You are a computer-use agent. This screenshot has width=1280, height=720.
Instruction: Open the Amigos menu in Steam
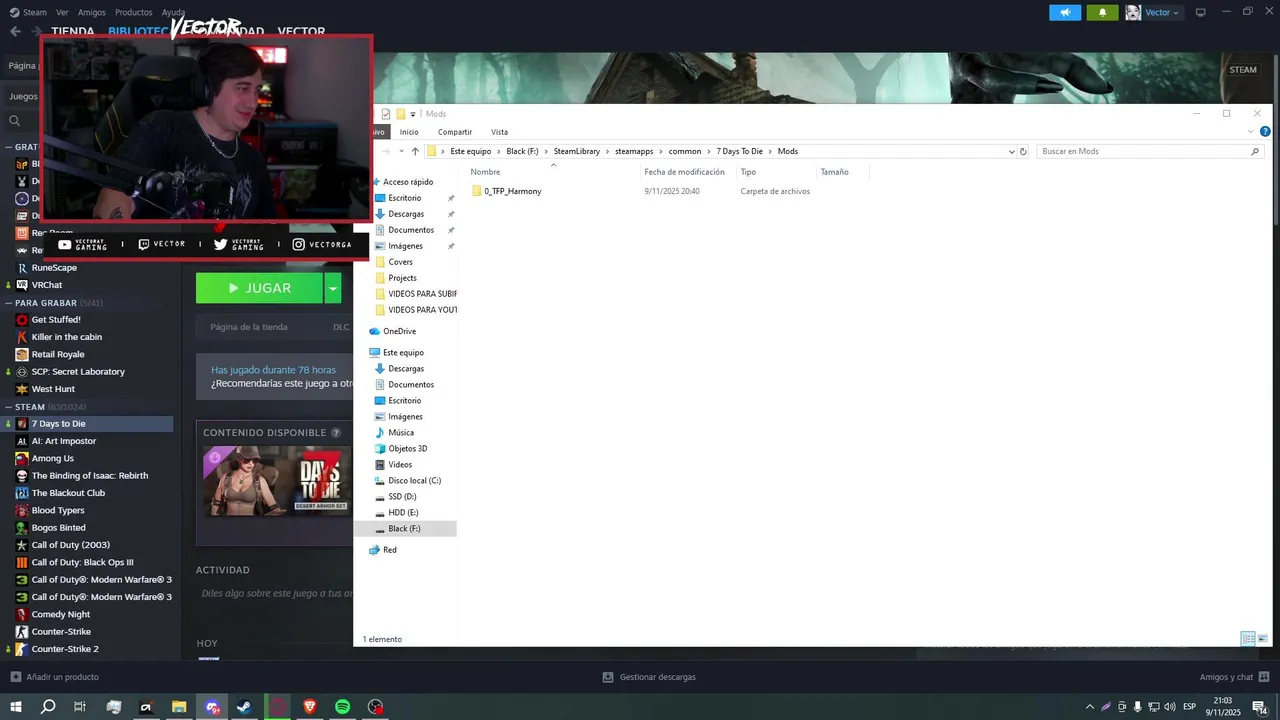click(x=91, y=12)
